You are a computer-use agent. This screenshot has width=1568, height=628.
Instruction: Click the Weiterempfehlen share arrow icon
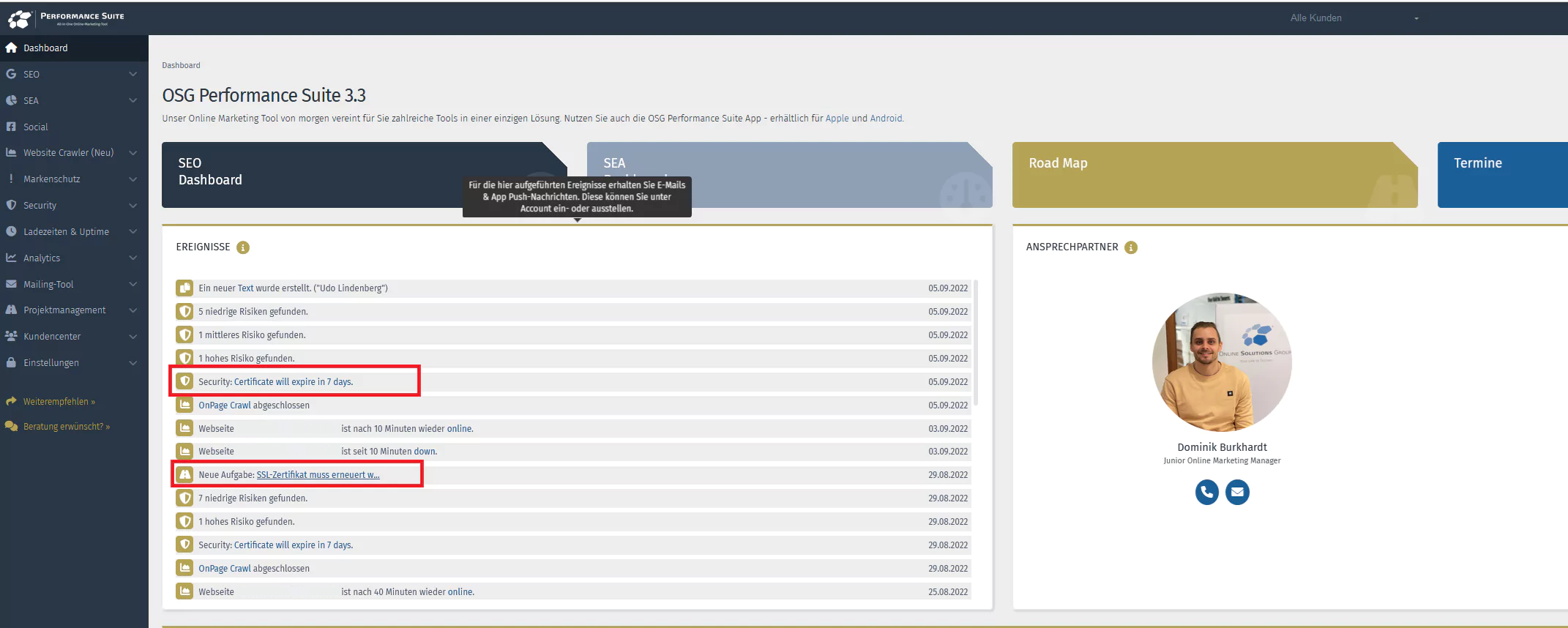pos(11,401)
